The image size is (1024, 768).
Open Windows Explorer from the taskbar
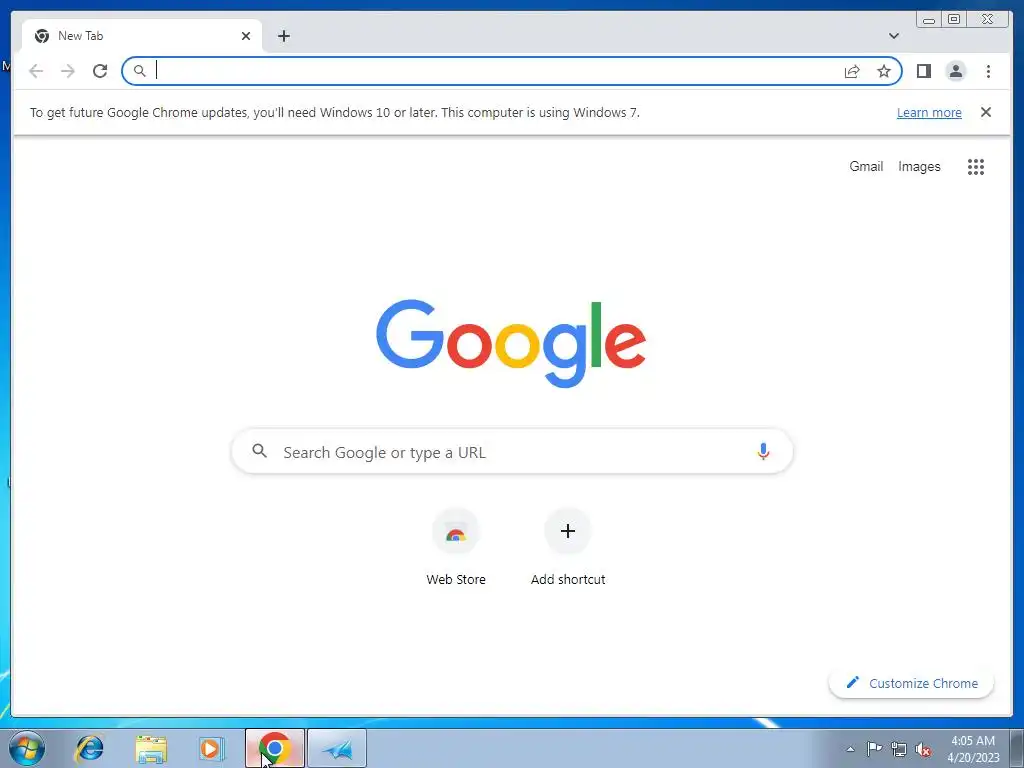151,748
